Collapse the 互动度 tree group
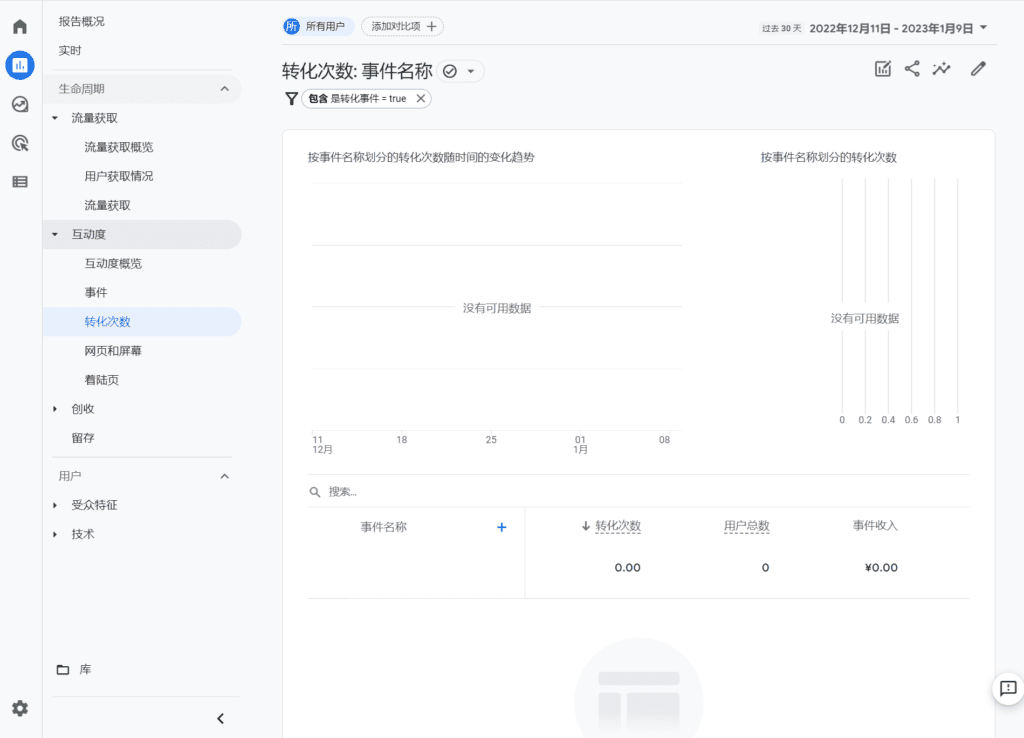Image resolution: width=1024 pixels, height=738 pixels. click(55, 234)
